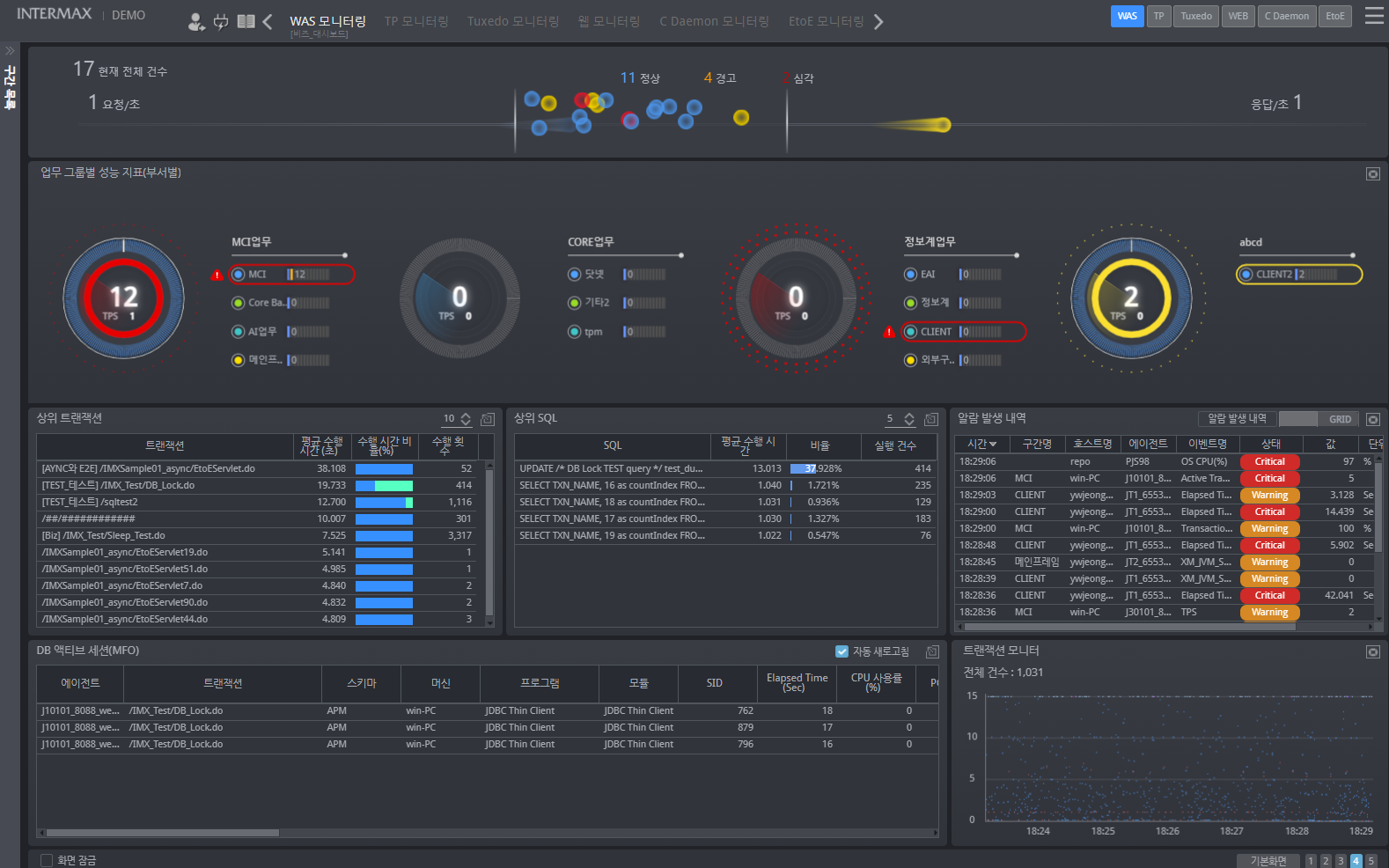Image resolution: width=1389 pixels, height=868 pixels.
Task: Show more dashboard tabs with the right chevron
Action: pos(878,21)
